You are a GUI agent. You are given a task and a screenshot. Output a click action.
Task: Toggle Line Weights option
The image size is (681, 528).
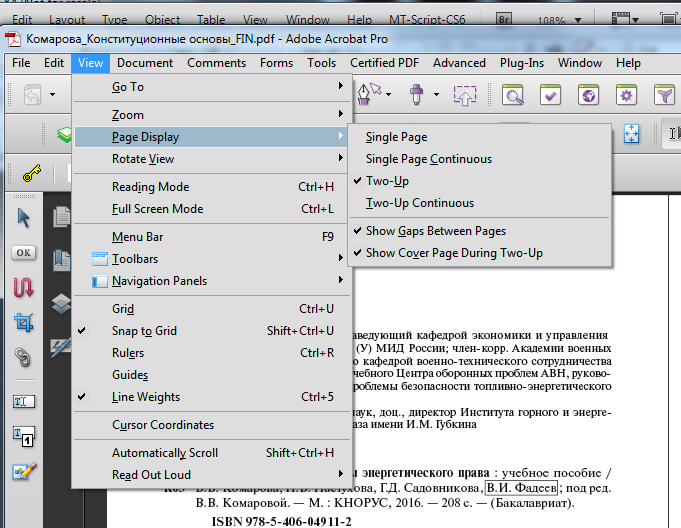pyautogui.click(x=212, y=397)
